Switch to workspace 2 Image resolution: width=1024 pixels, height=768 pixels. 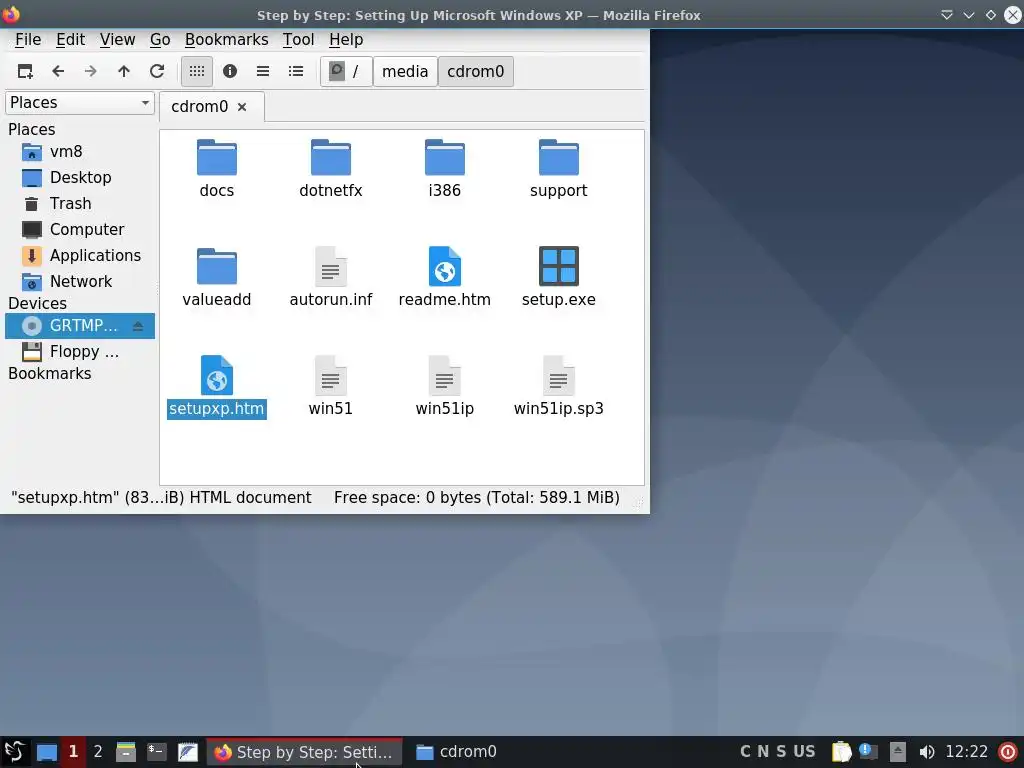tap(98, 752)
